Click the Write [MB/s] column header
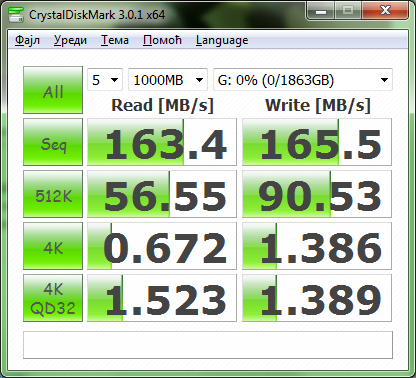Viewport: 416px width, 378px height. click(x=318, y=106)
